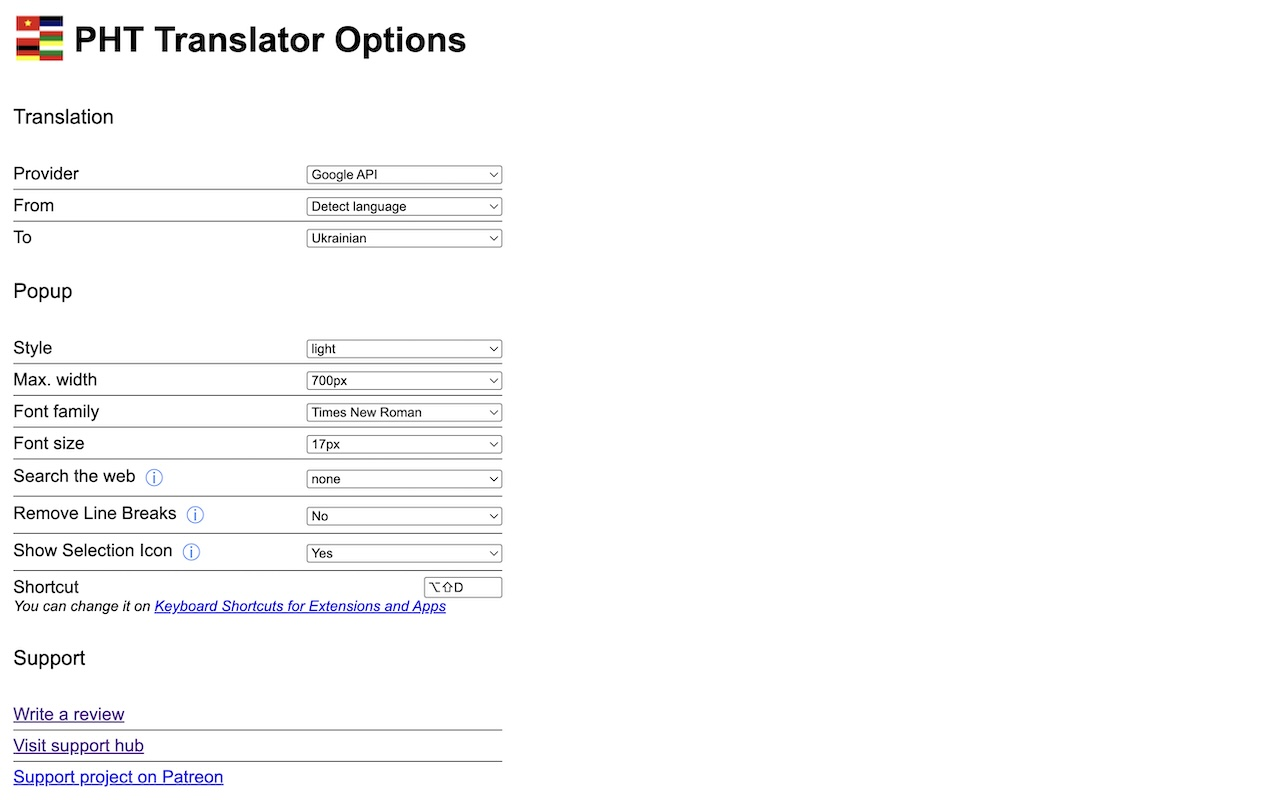Disable Show Selection Icon via its dropdown

(404, 553)
